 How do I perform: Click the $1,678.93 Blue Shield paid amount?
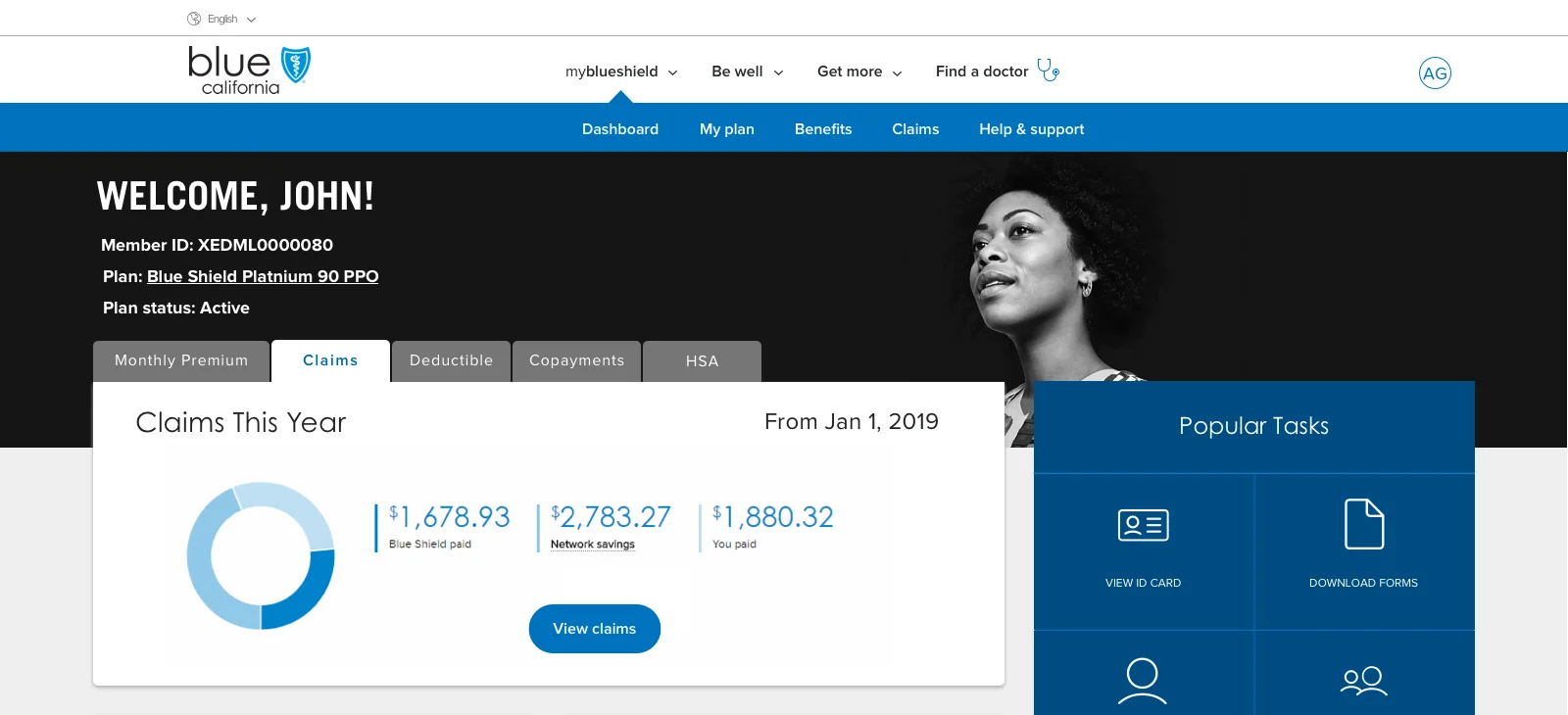pos(450,517)
